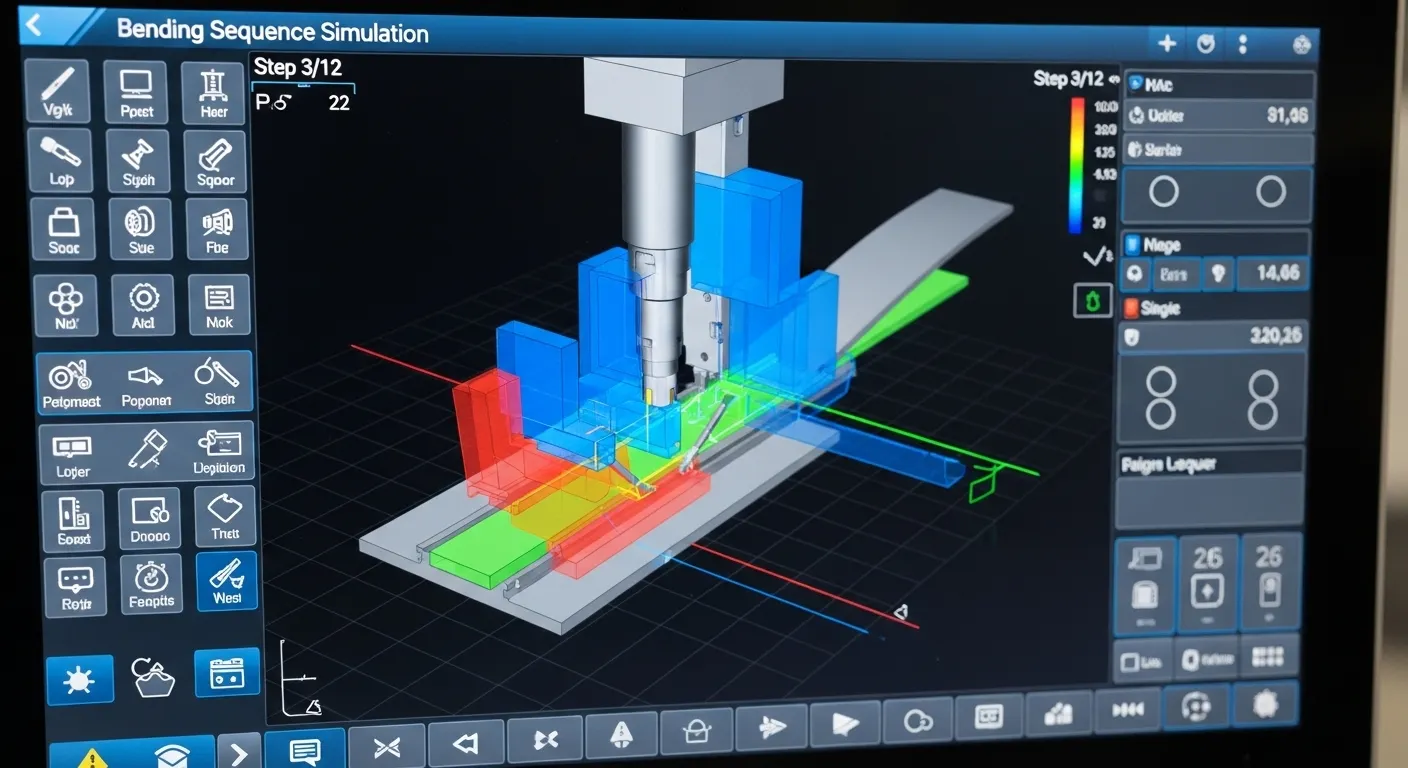This screenshot has width=1408, height=768.
Task: Select the Feoptis stopwatch icon
Action: [x=151, y=583]
